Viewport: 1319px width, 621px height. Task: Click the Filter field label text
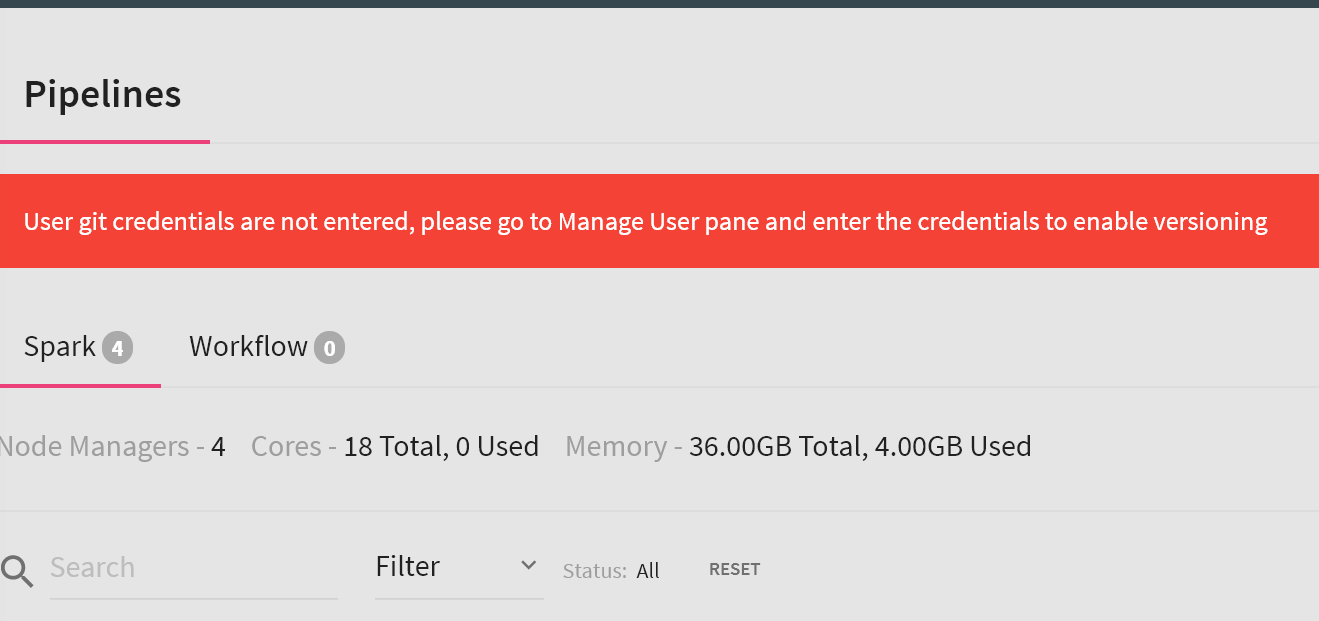click(408, 566)
